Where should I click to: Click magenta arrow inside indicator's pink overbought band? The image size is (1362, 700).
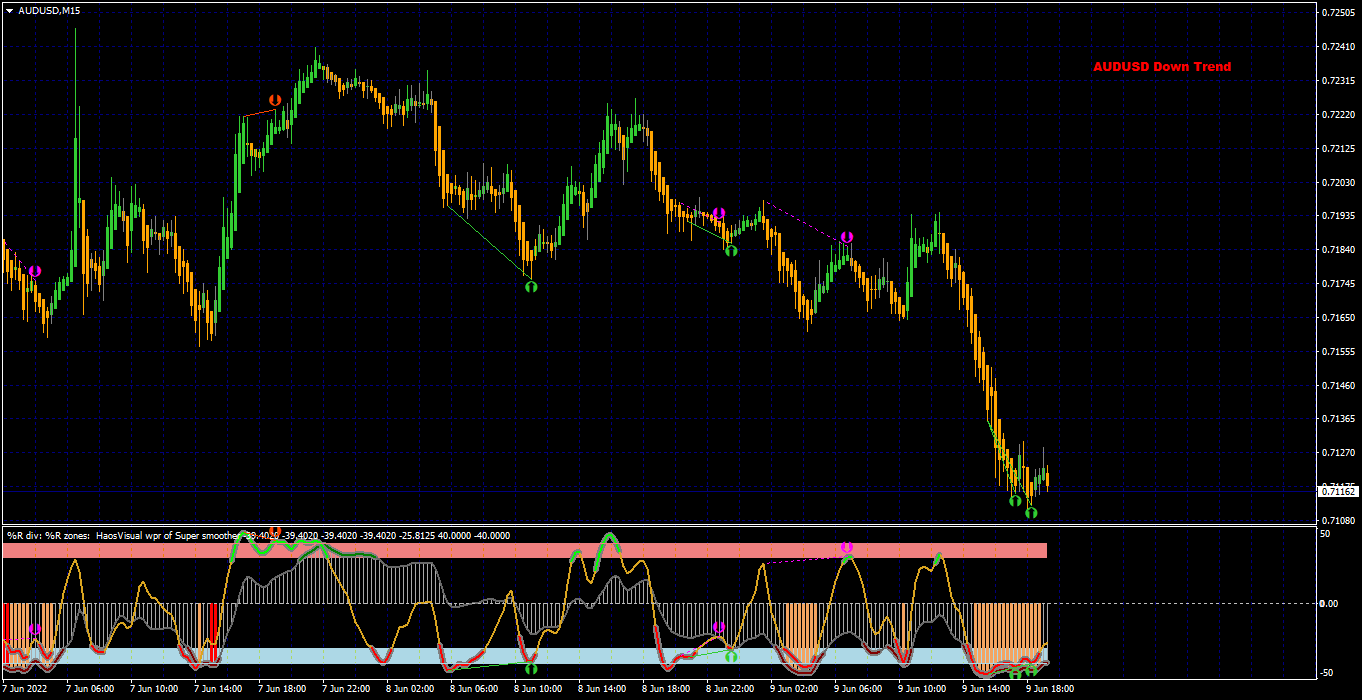pos(847,548)
